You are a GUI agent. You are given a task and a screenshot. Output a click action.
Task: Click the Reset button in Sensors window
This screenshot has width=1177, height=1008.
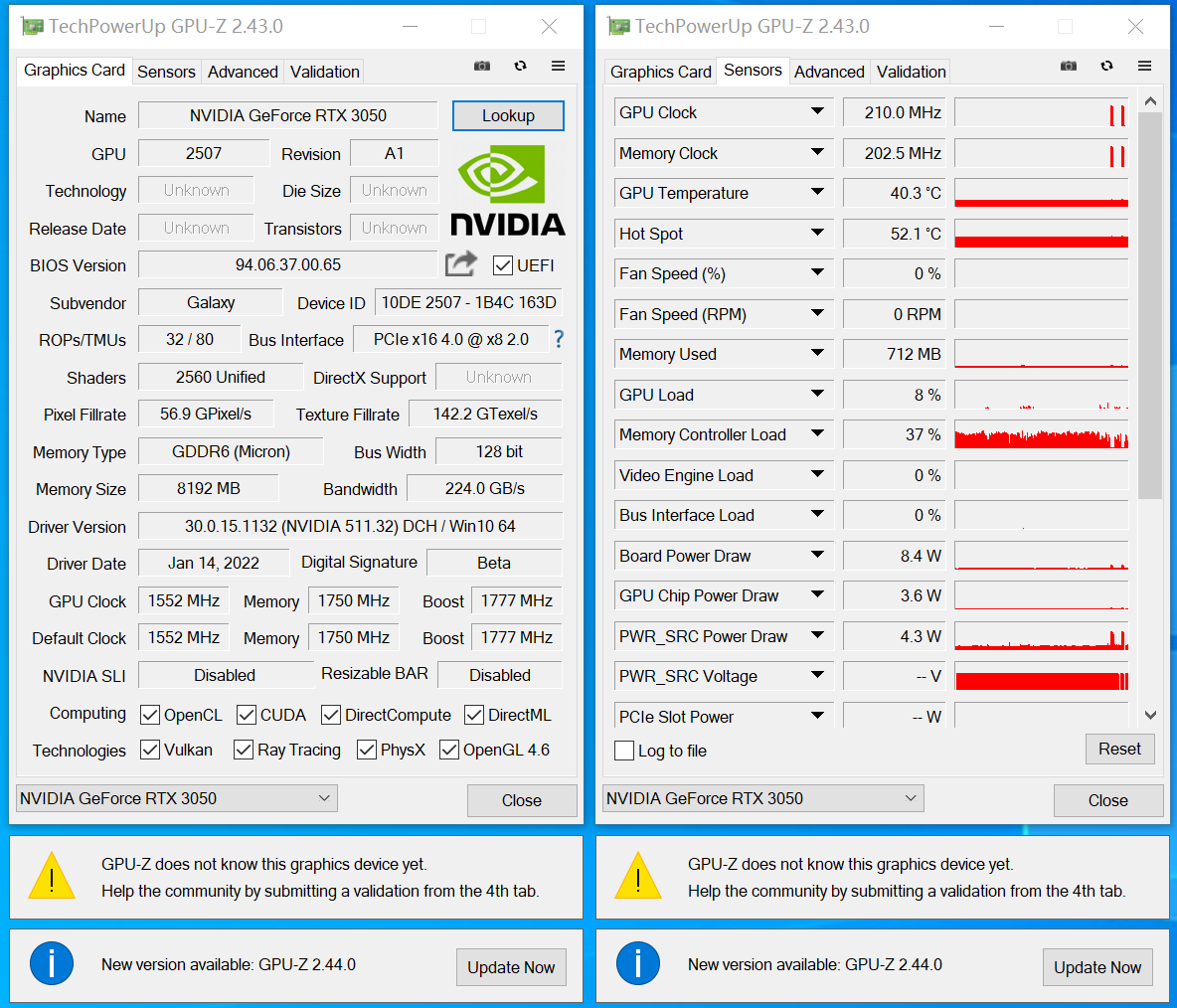pyautogui.click(x=1119, y=750)
